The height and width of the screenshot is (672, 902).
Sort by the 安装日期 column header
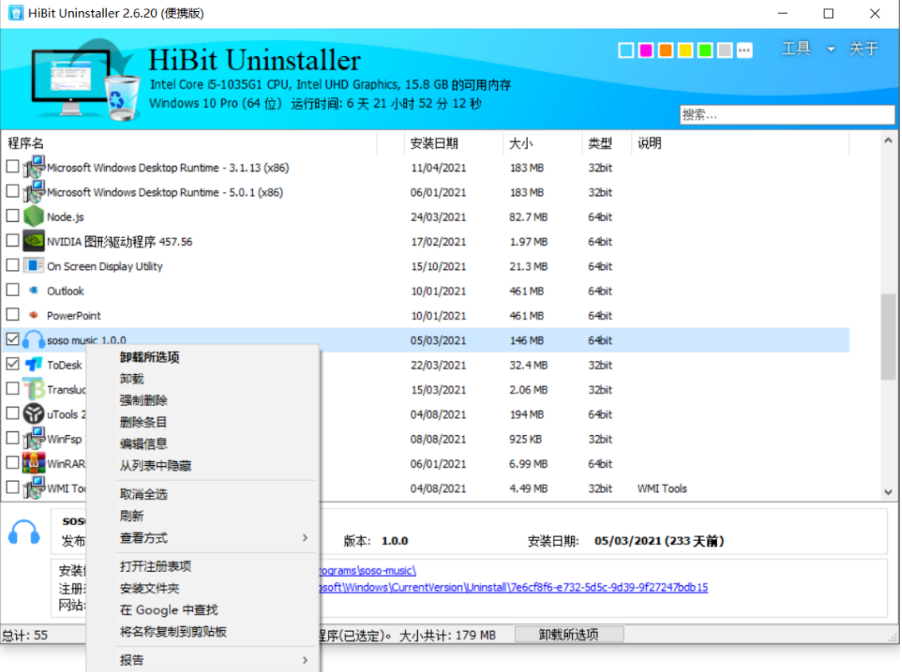[434, 143]
